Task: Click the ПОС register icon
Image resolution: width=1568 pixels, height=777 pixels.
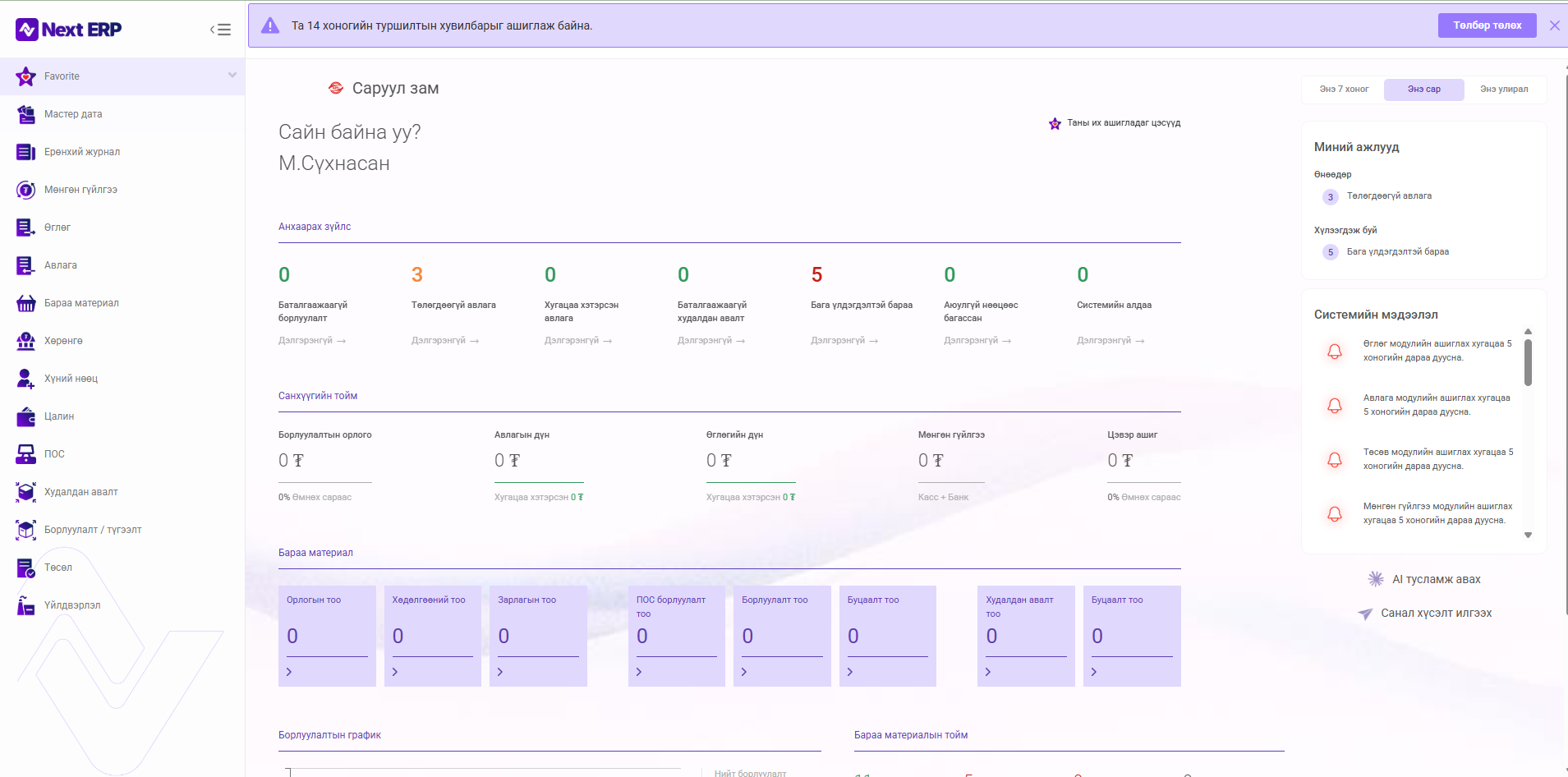Action: tap(26, 454)
